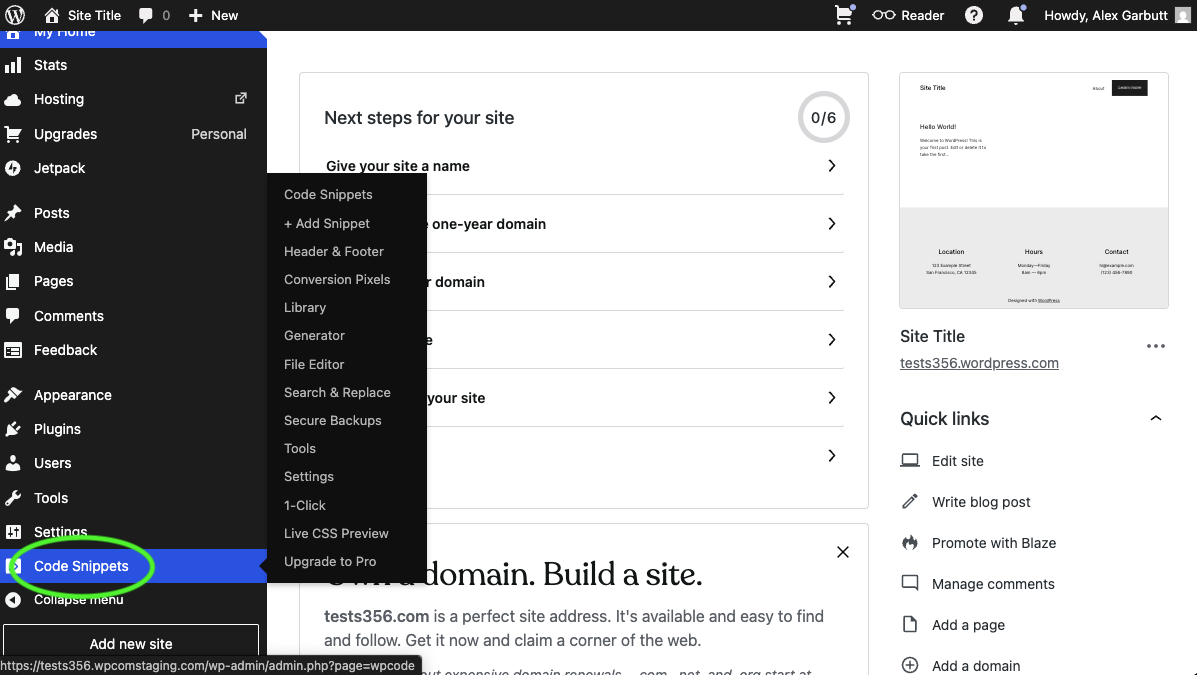Open Header & Footer submenu item
This screenshot has height=675, width=1197.
click(x=334, y=251)
